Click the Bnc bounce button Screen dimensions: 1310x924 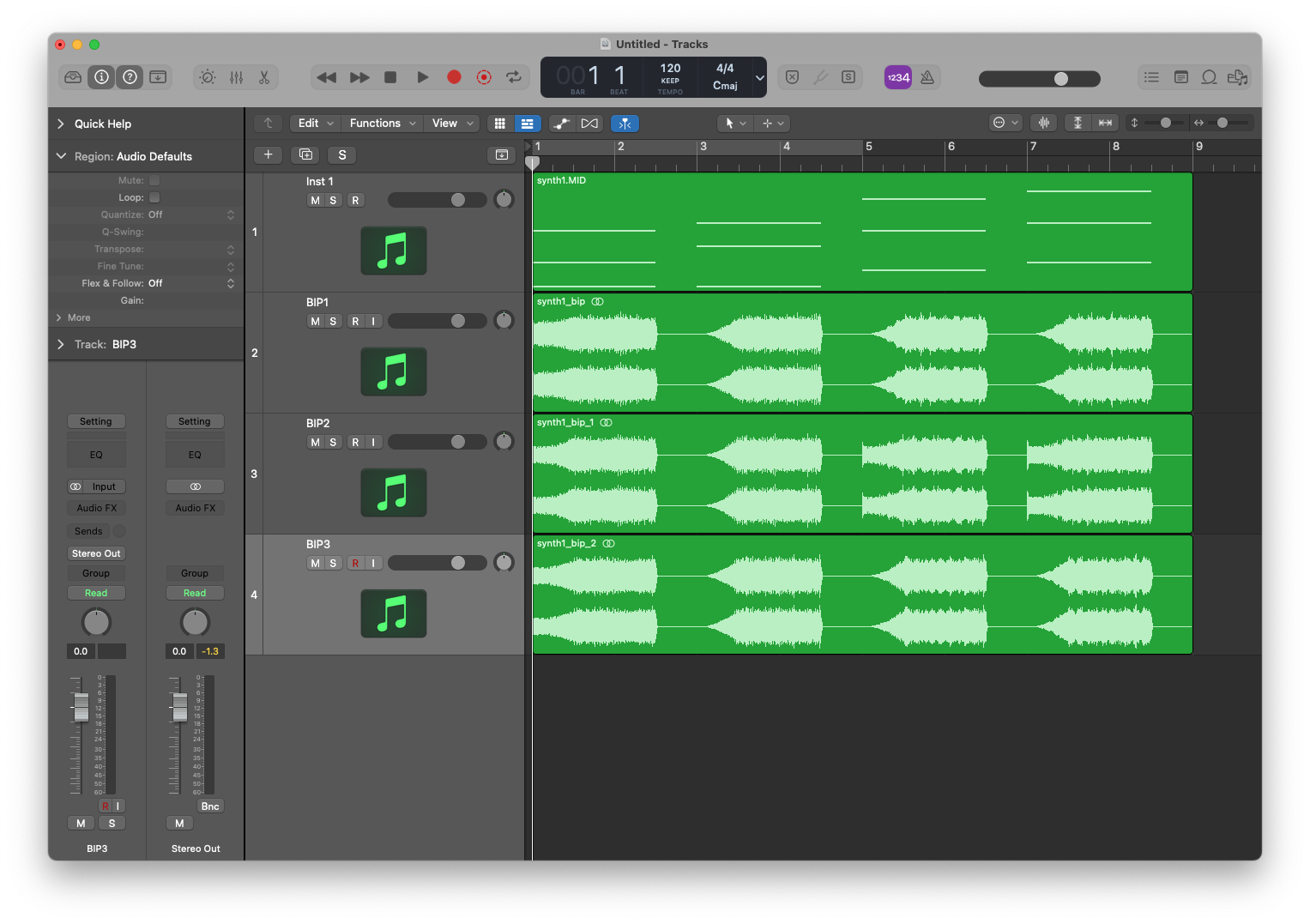tap(210, 806)
